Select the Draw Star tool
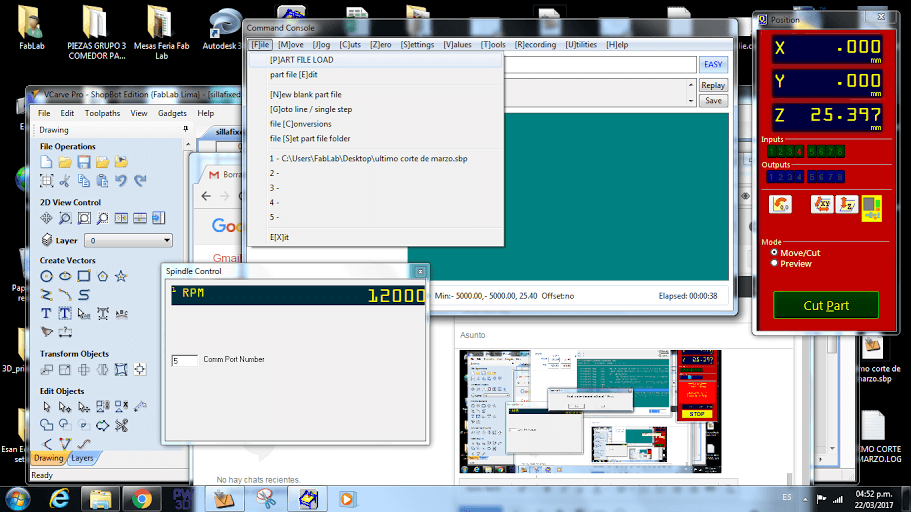911x512 pixels. [x=121, y=276]
